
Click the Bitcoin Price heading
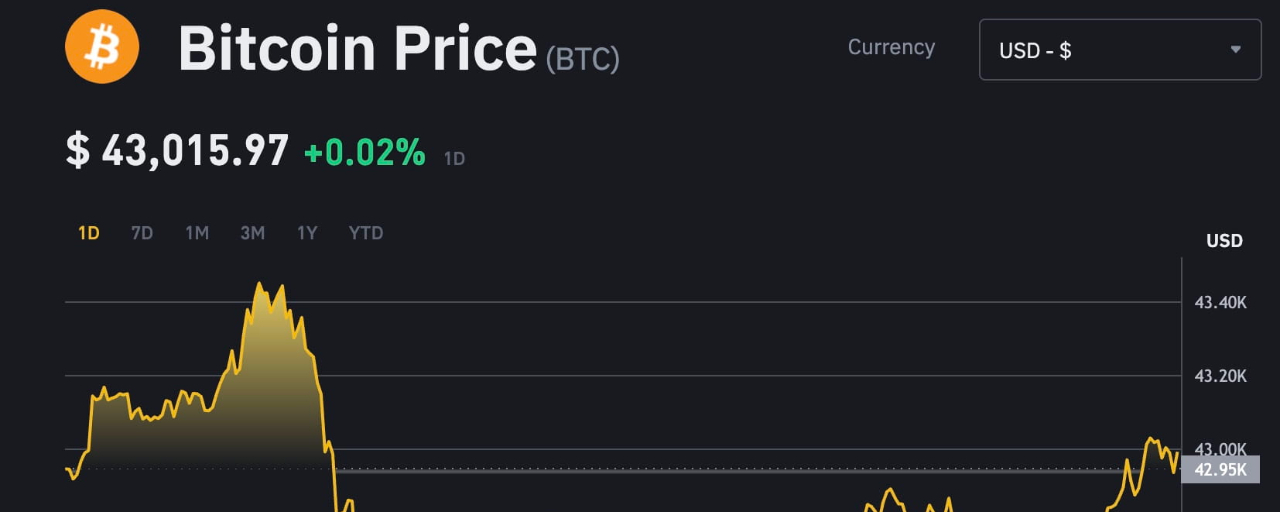tap(358, 48)
